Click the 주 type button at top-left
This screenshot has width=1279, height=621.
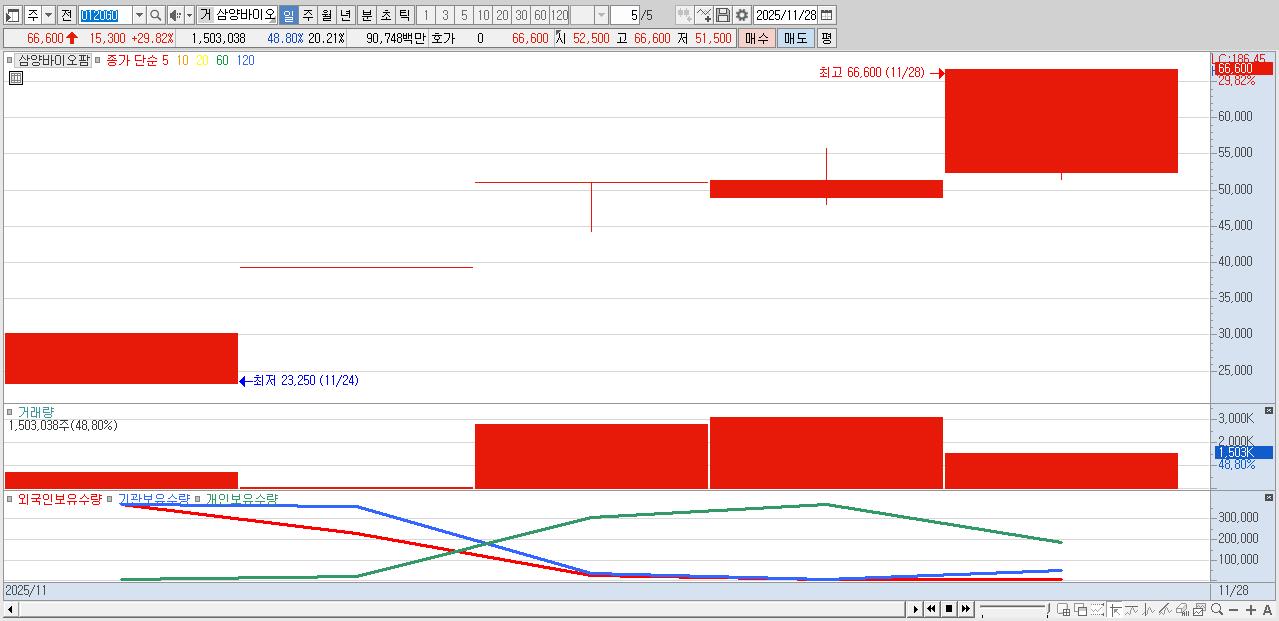coord(32,15)
